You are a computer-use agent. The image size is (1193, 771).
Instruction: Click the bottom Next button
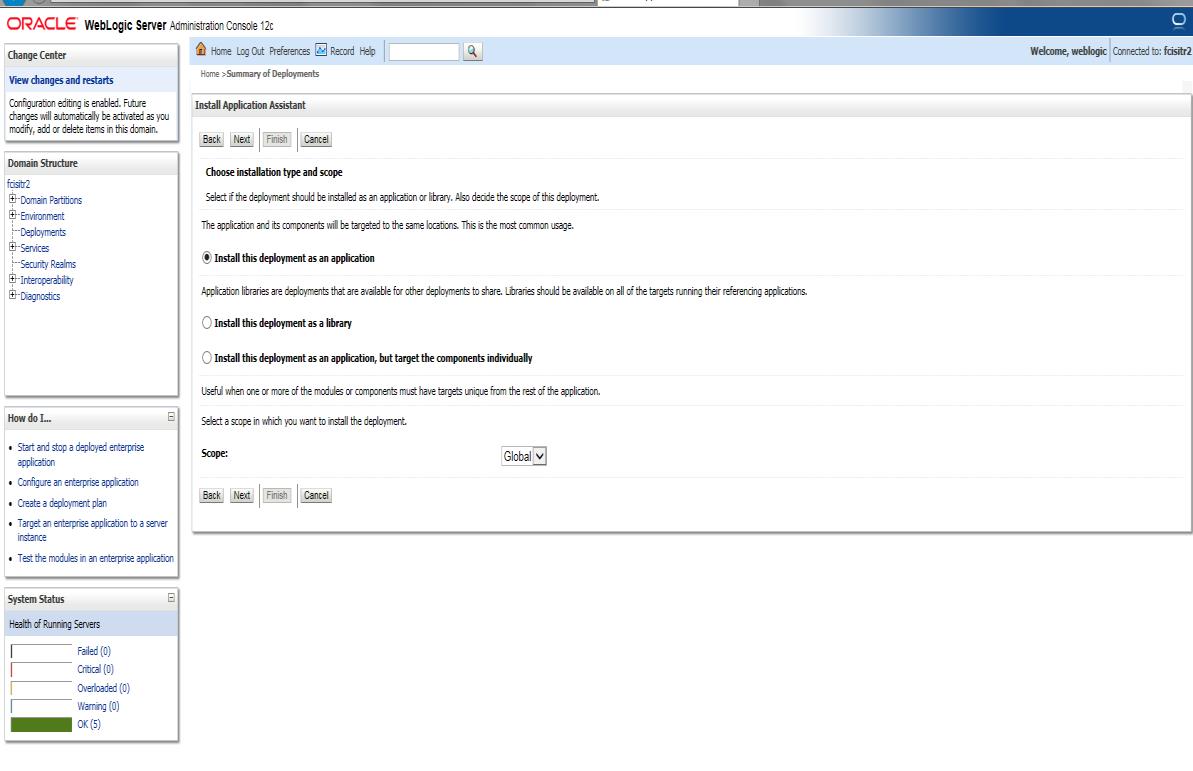pyautogui.click(x=242, y=495)
